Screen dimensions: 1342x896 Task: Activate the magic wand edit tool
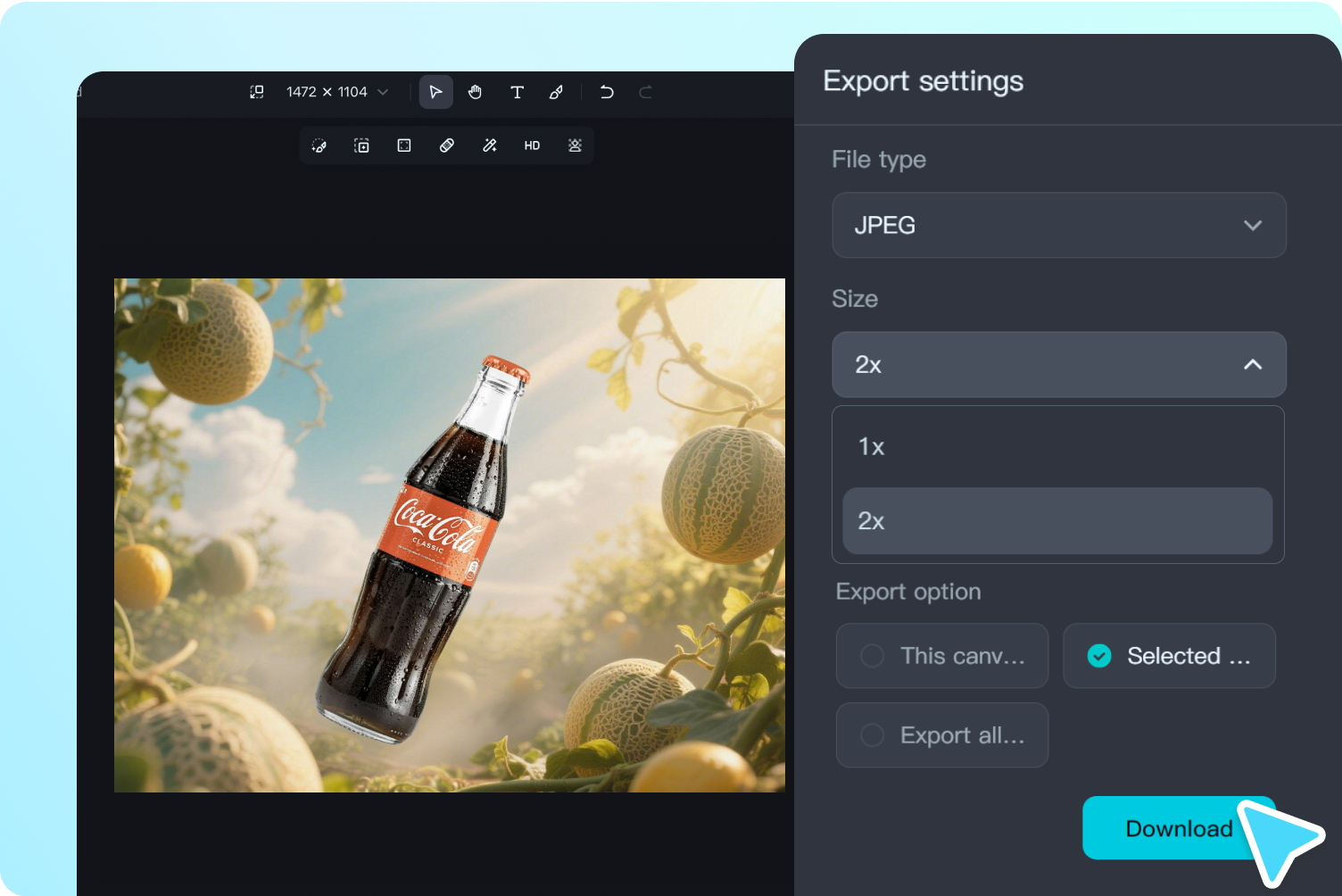pyautogui.click(x=490, y=145)
